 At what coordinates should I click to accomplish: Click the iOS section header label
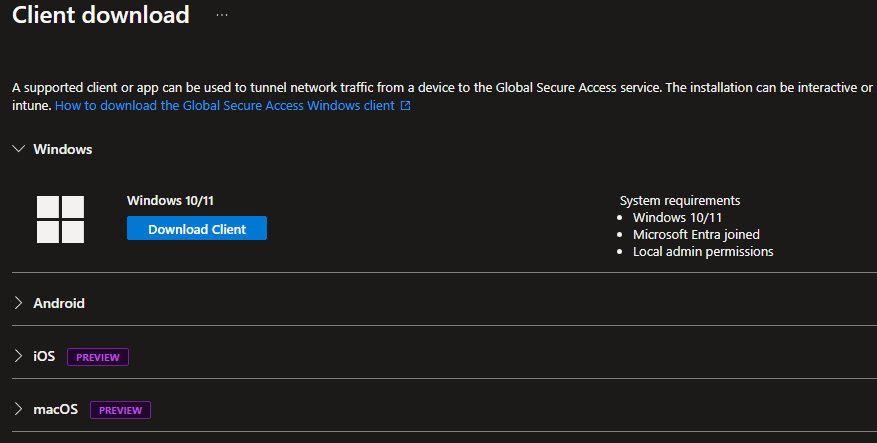pos(44,356)
